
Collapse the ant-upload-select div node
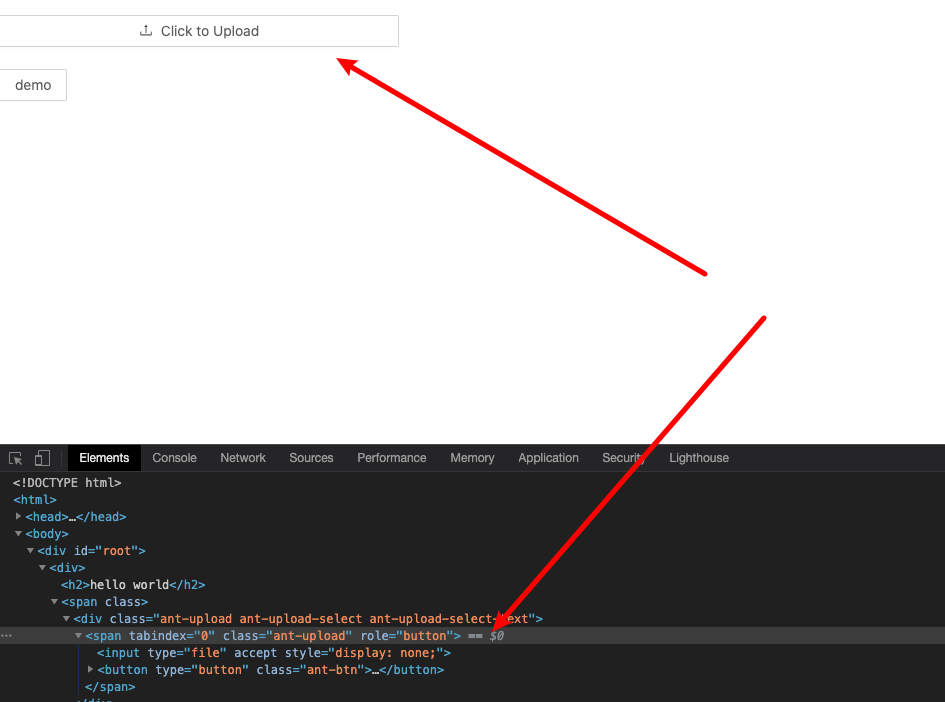(66, 618)
